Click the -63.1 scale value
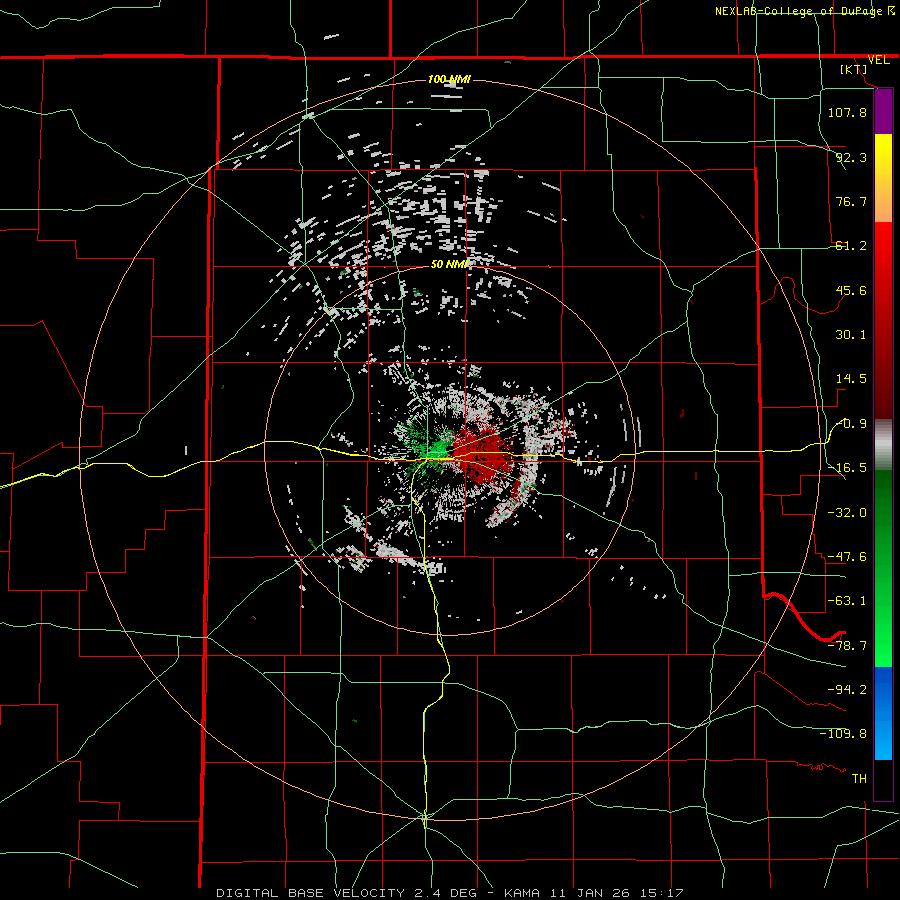900x900 pixels. coord(847,601)
